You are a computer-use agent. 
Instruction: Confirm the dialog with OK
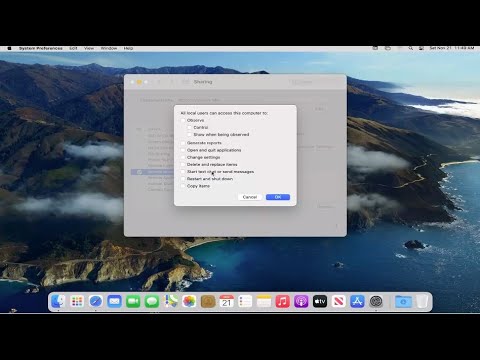[x=278, y=197]
